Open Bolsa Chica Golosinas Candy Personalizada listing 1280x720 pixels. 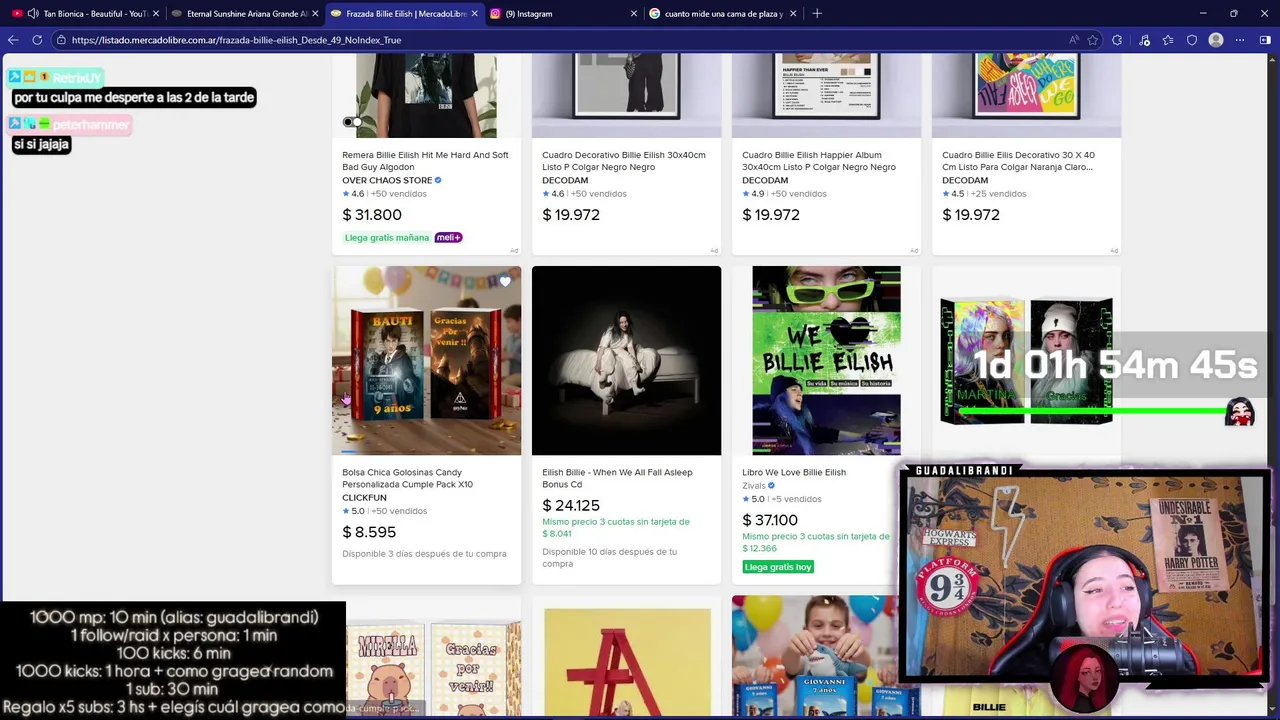coord(407,478)
